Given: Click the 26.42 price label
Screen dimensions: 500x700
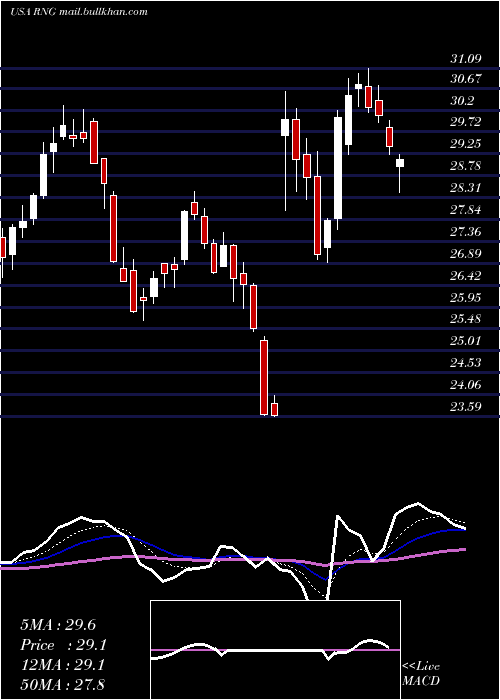Looking at the screenshot, I should [466, 275].
